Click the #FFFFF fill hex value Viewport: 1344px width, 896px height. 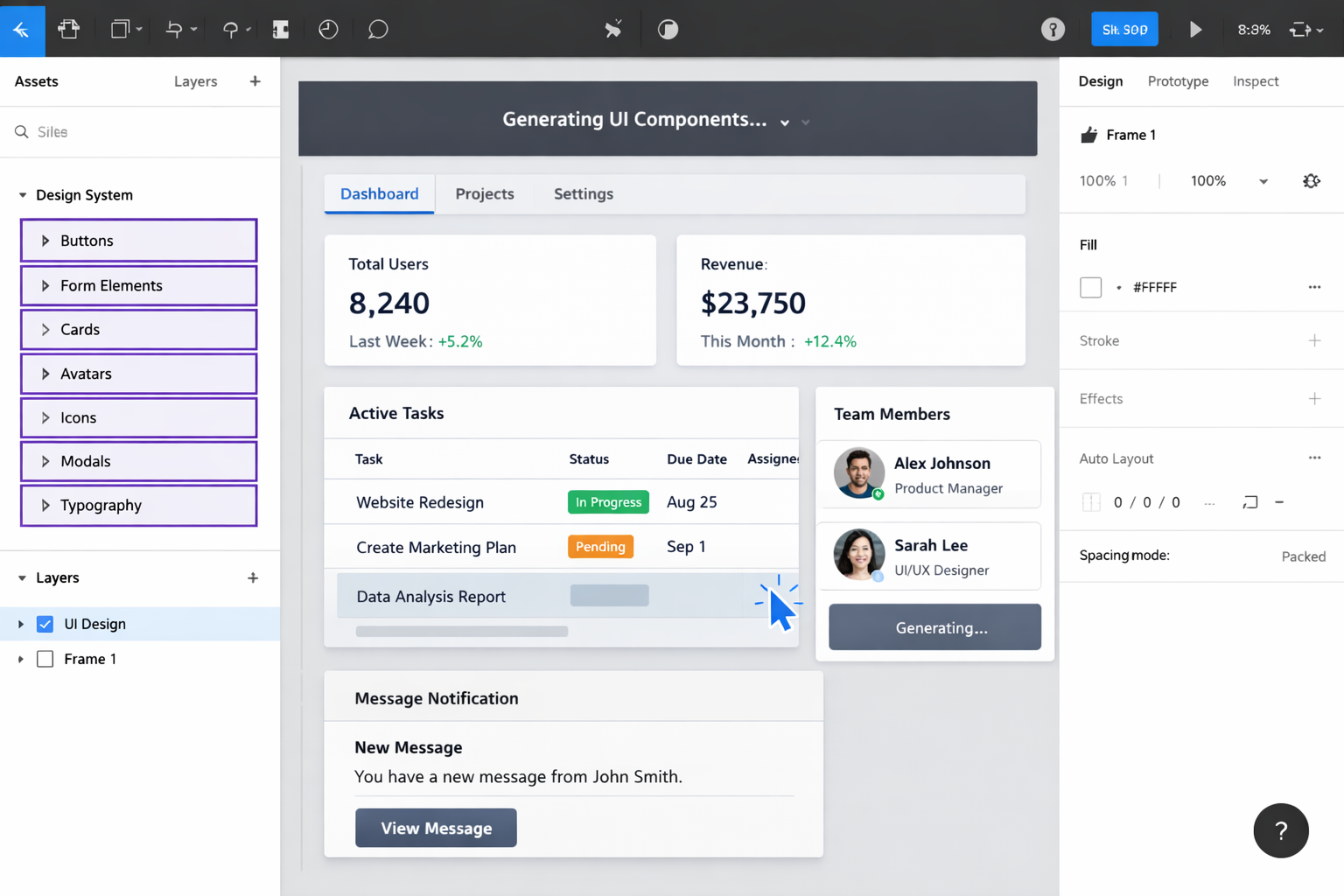pyautogui.click(x=1154, y=287)
